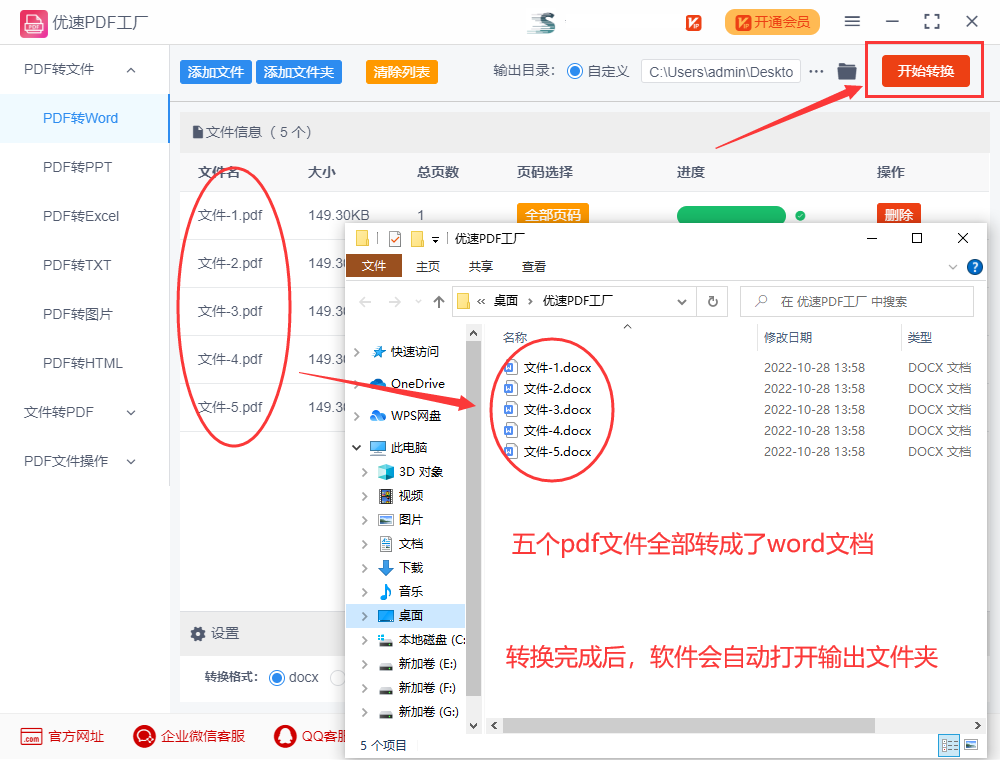Click the large icons view button in Explorer
The width and height of the screenshot is (1000, 760).
(x=971, y=745)
